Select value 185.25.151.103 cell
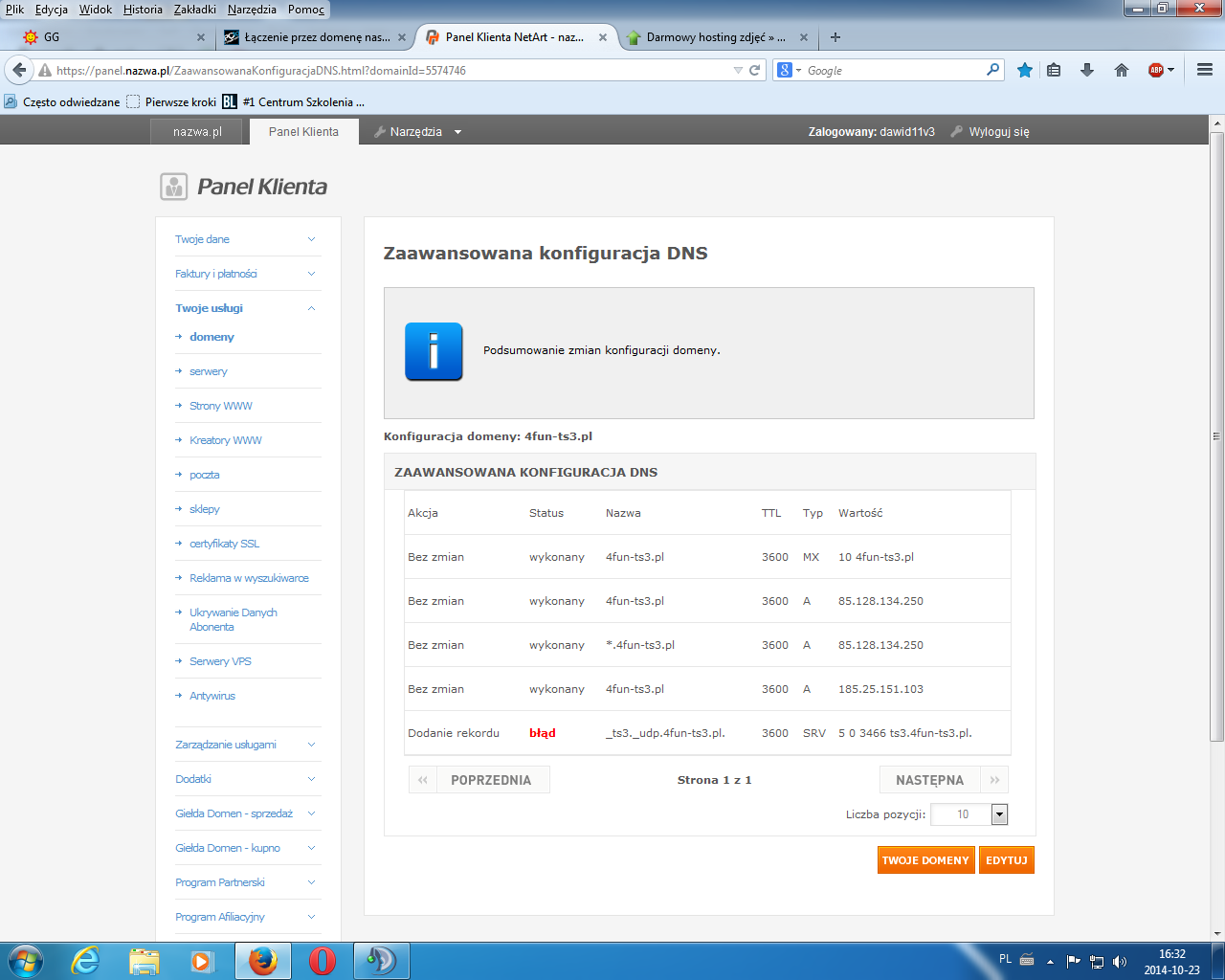Viewport: 1225px width, 980px height. tap(880, 689)
